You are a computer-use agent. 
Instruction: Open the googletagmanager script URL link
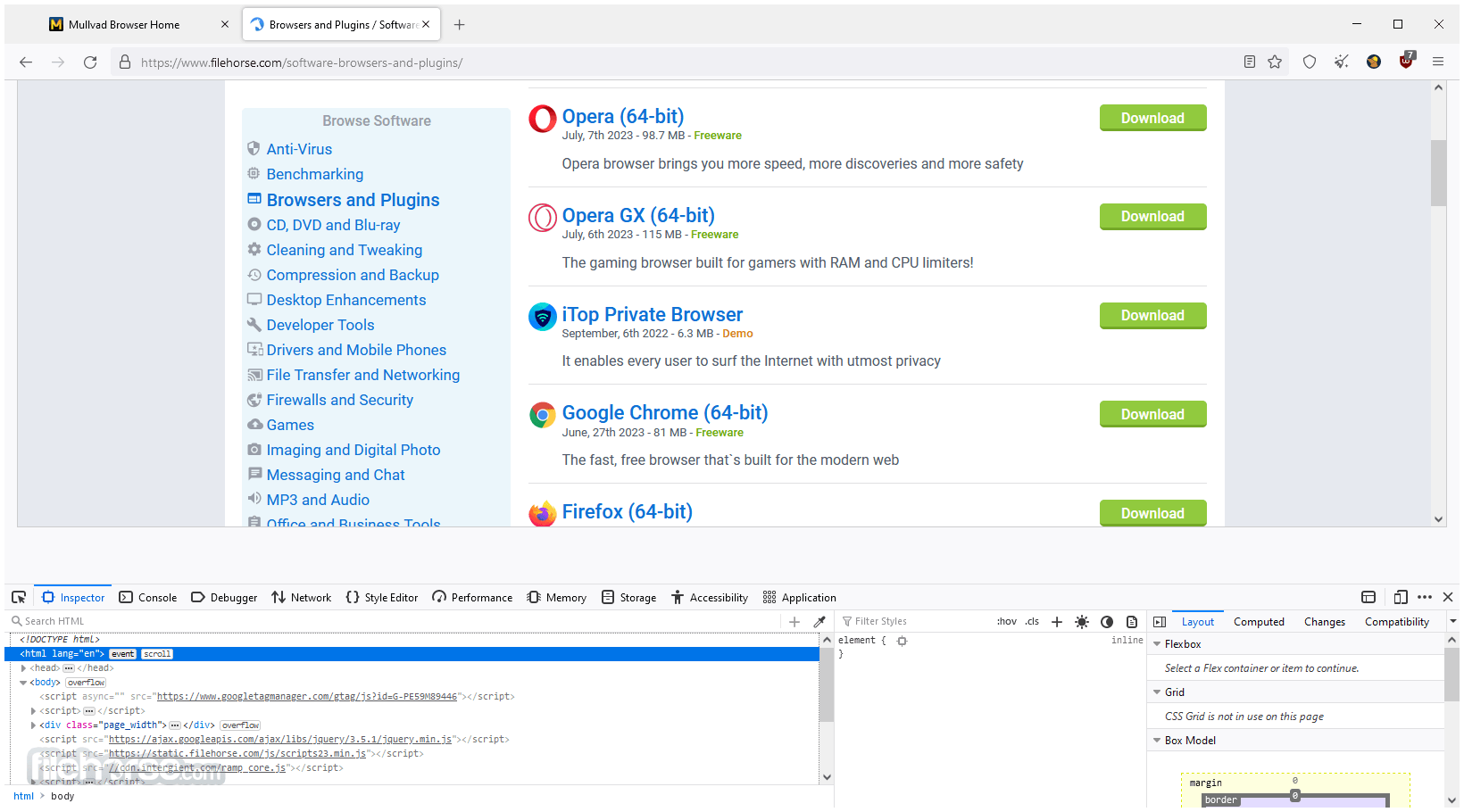coord(307,697)
